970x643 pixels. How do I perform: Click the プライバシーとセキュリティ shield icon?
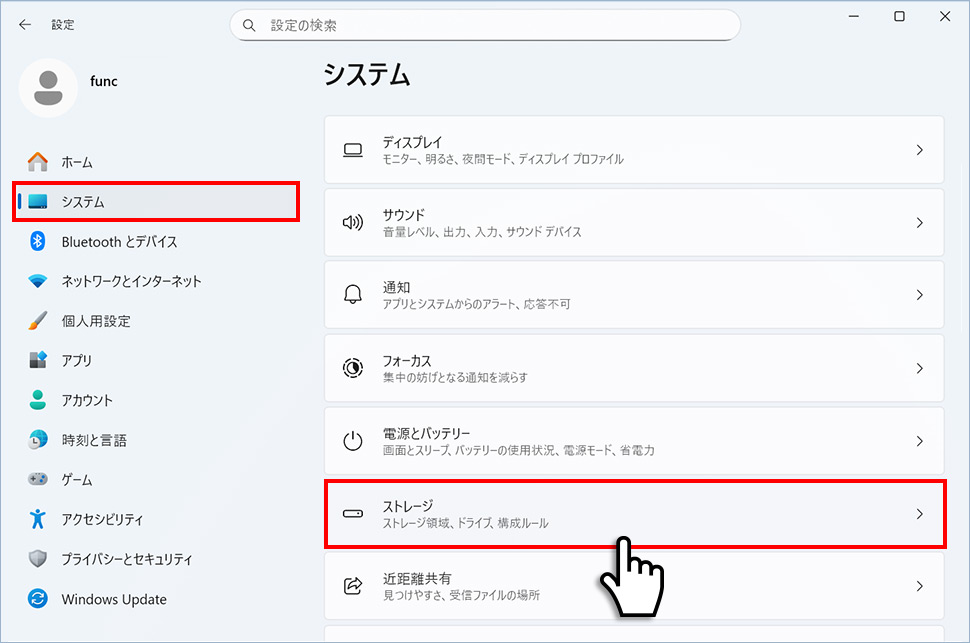click(38, 559)
